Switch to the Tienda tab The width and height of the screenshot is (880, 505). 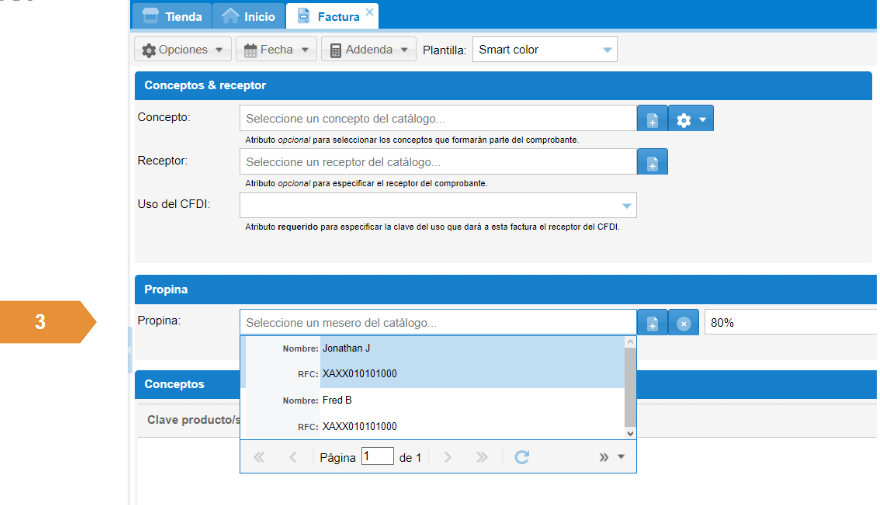tap(173, 16)
